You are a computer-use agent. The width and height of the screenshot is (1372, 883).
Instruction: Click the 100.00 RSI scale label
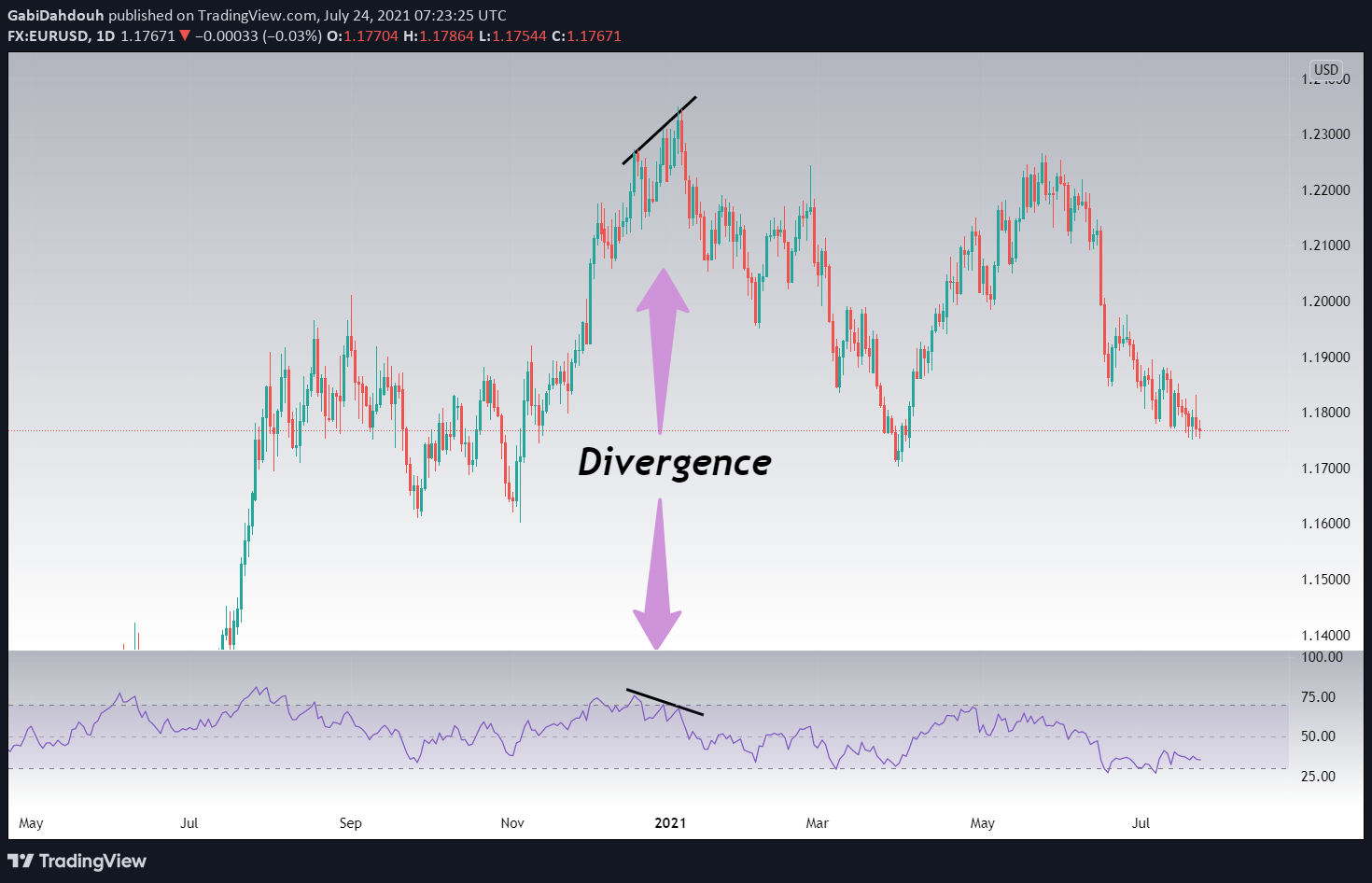click(1322, 657)
